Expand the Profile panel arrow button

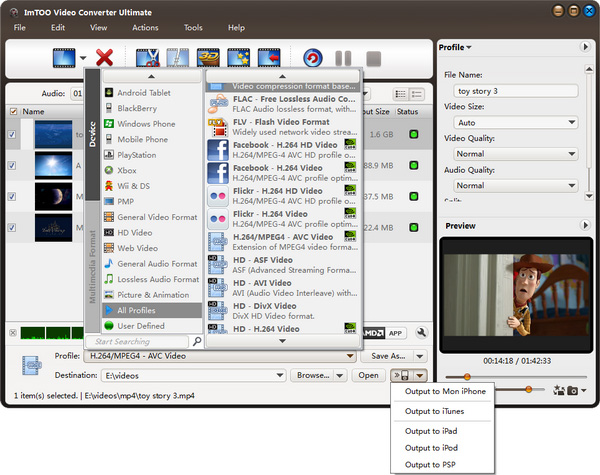585,47
